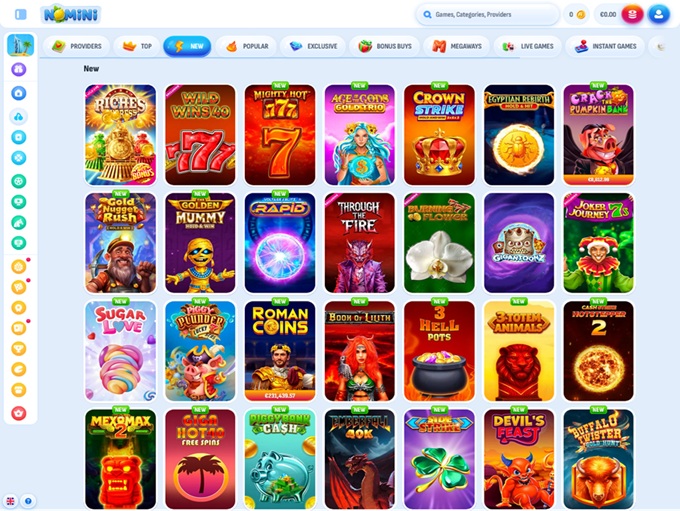Image resolution: width=680 pixels, height=511 pixels.
Task: Click the red deposit coins button
Action: (632, 14)
